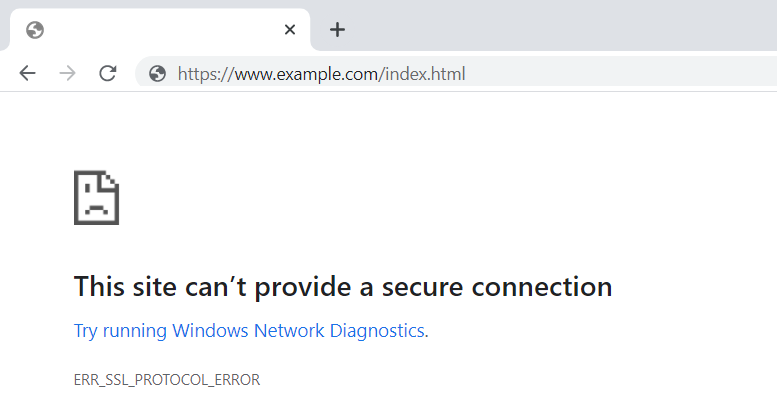
Task: Go back using the back arrow
Action: (x=27, y=73)
